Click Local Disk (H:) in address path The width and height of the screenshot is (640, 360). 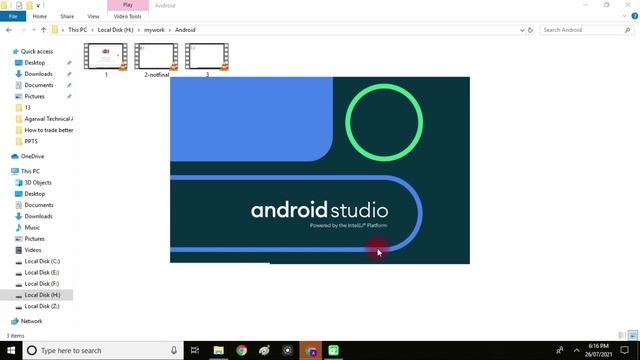(116, 30)
